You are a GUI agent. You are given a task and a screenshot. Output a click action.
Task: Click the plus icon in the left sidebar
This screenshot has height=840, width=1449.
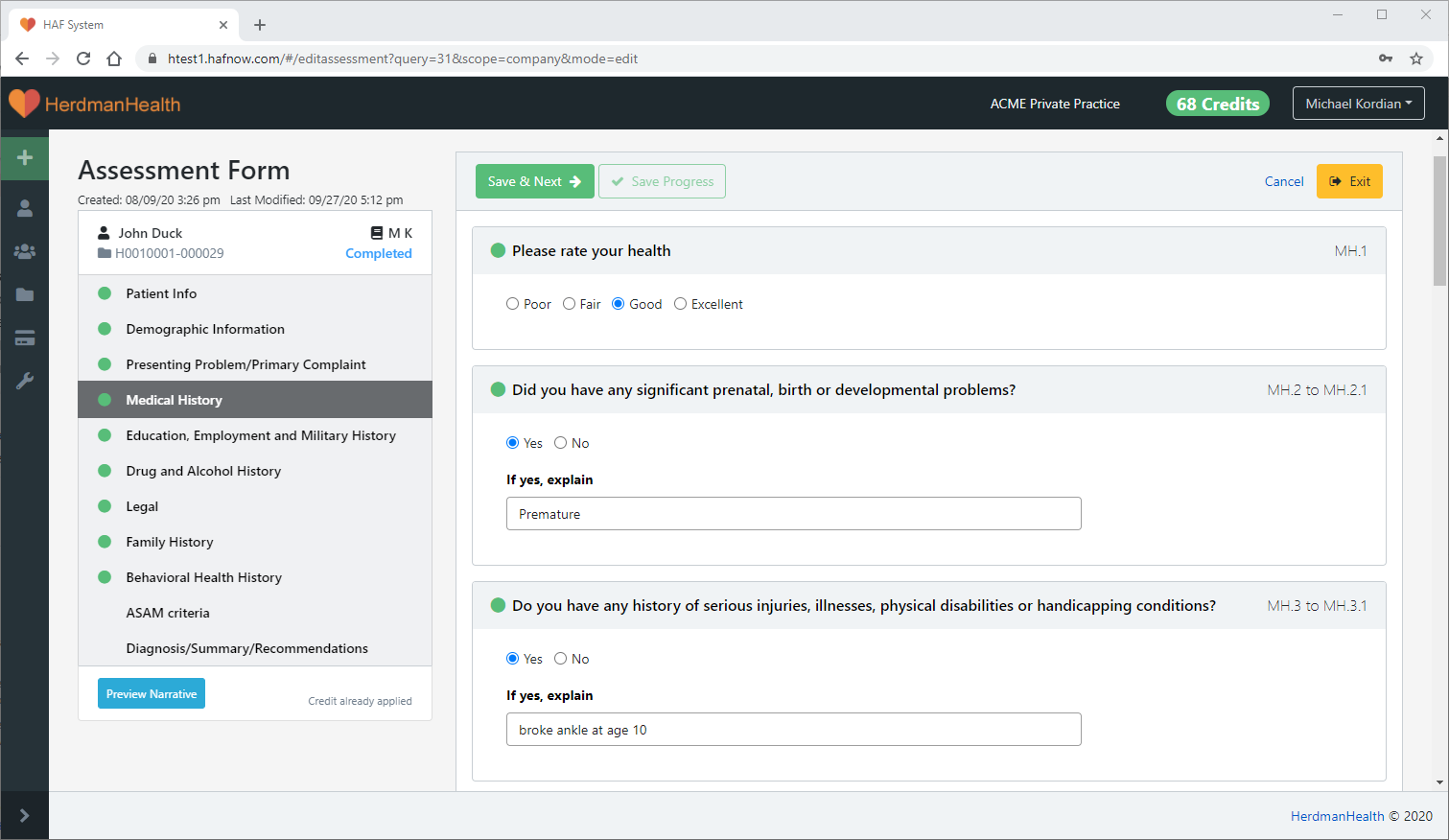pos(25,157)
